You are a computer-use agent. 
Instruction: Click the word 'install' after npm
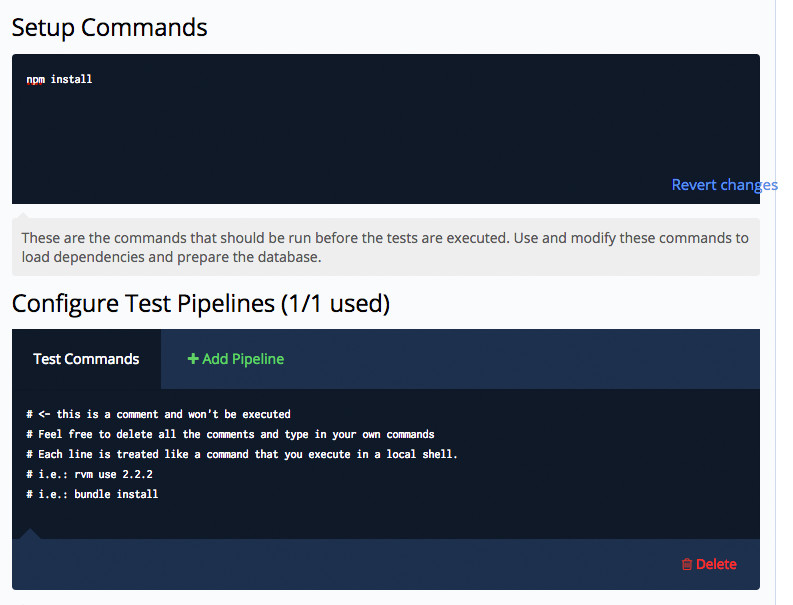coord(71,79)
